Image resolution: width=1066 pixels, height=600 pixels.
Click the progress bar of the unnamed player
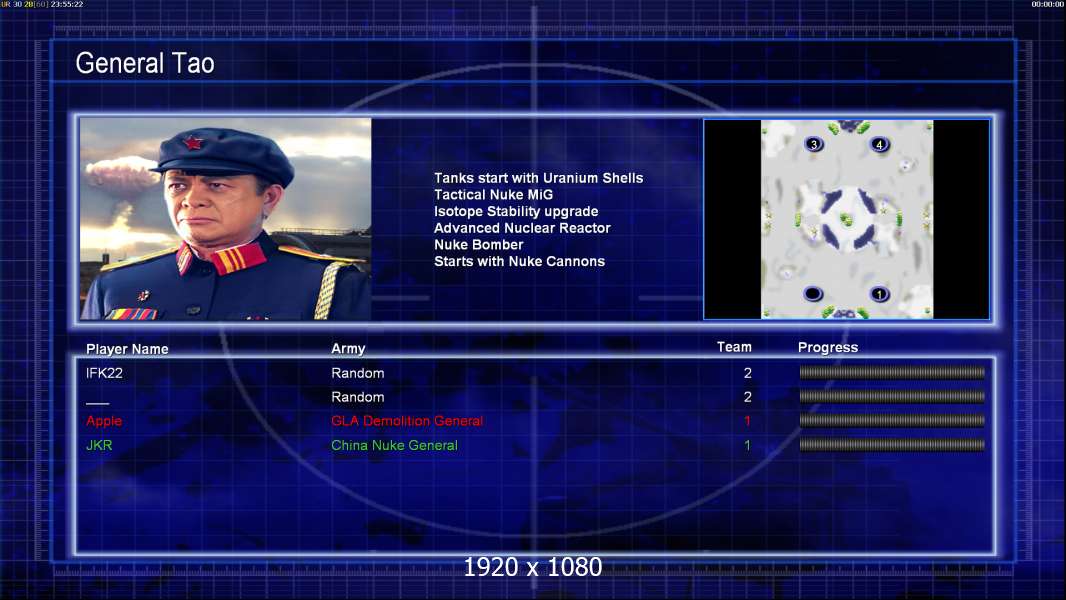pos(892,396)
